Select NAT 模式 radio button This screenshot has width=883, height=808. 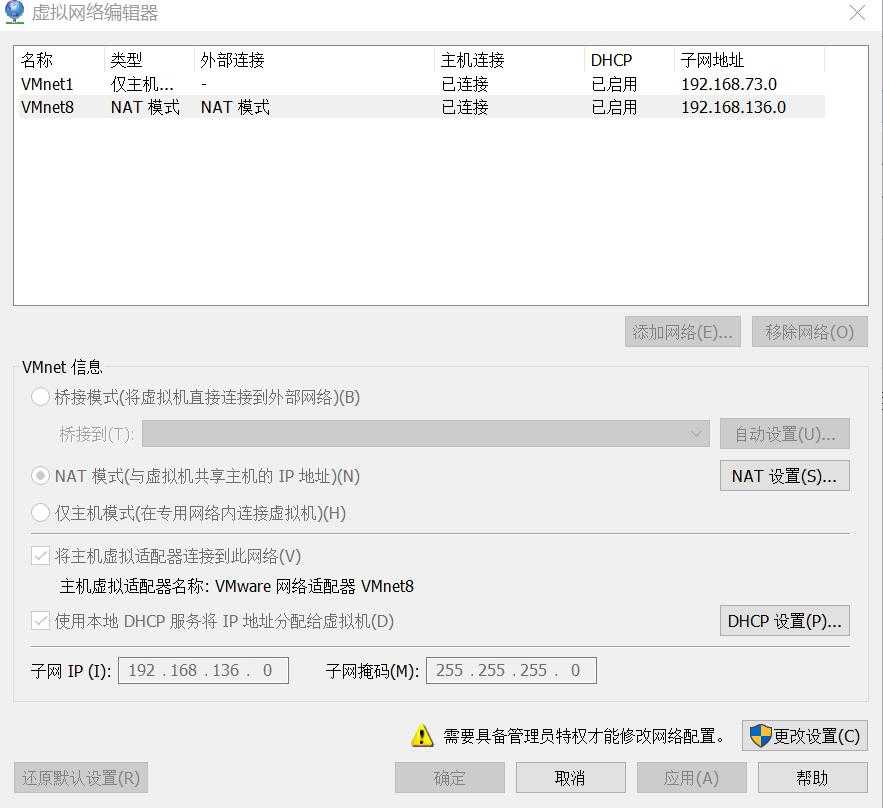(40, 476)
